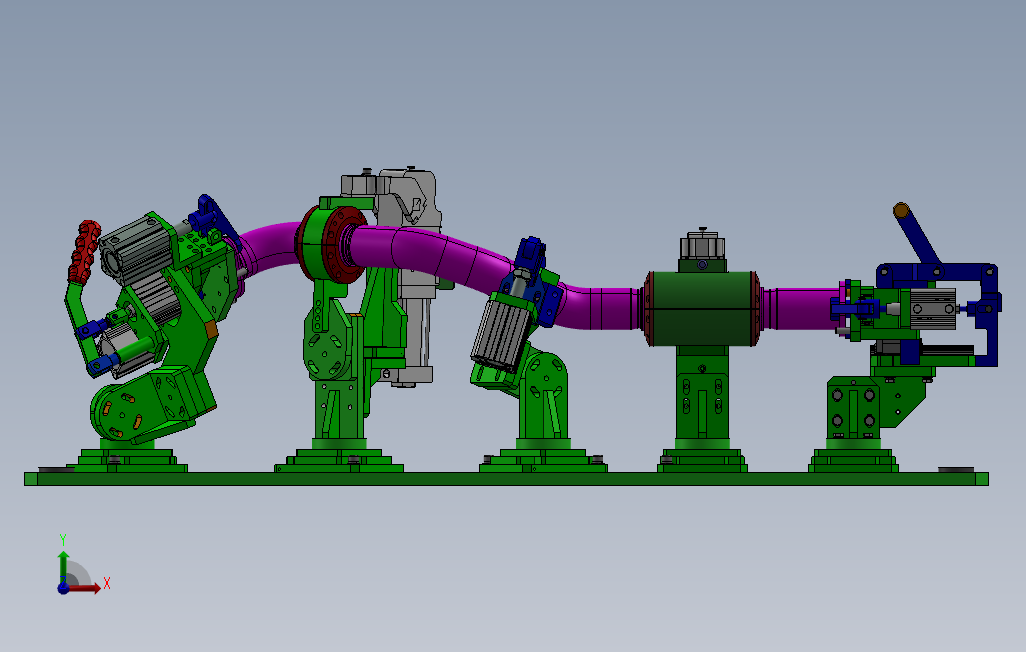This screenshot has width=1026, height=652.
Task: Select the long green base plate
Action: [x=506, y=479]
